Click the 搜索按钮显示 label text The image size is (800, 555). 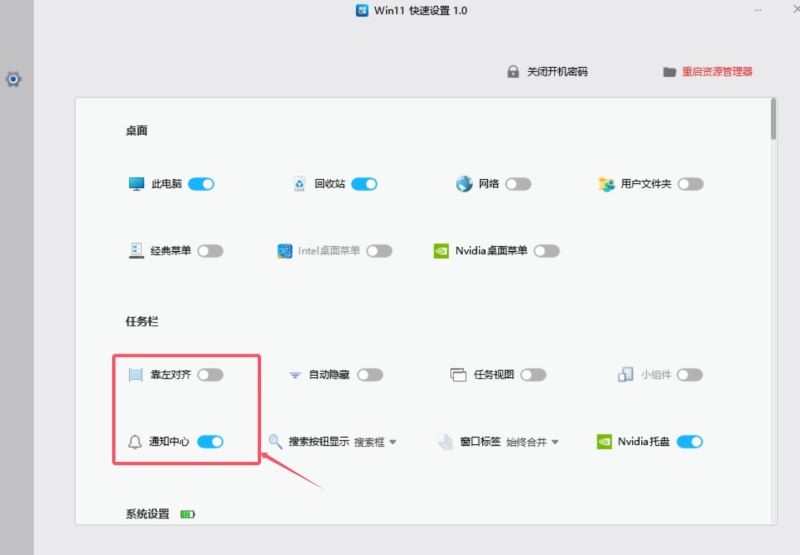[319, 442]
